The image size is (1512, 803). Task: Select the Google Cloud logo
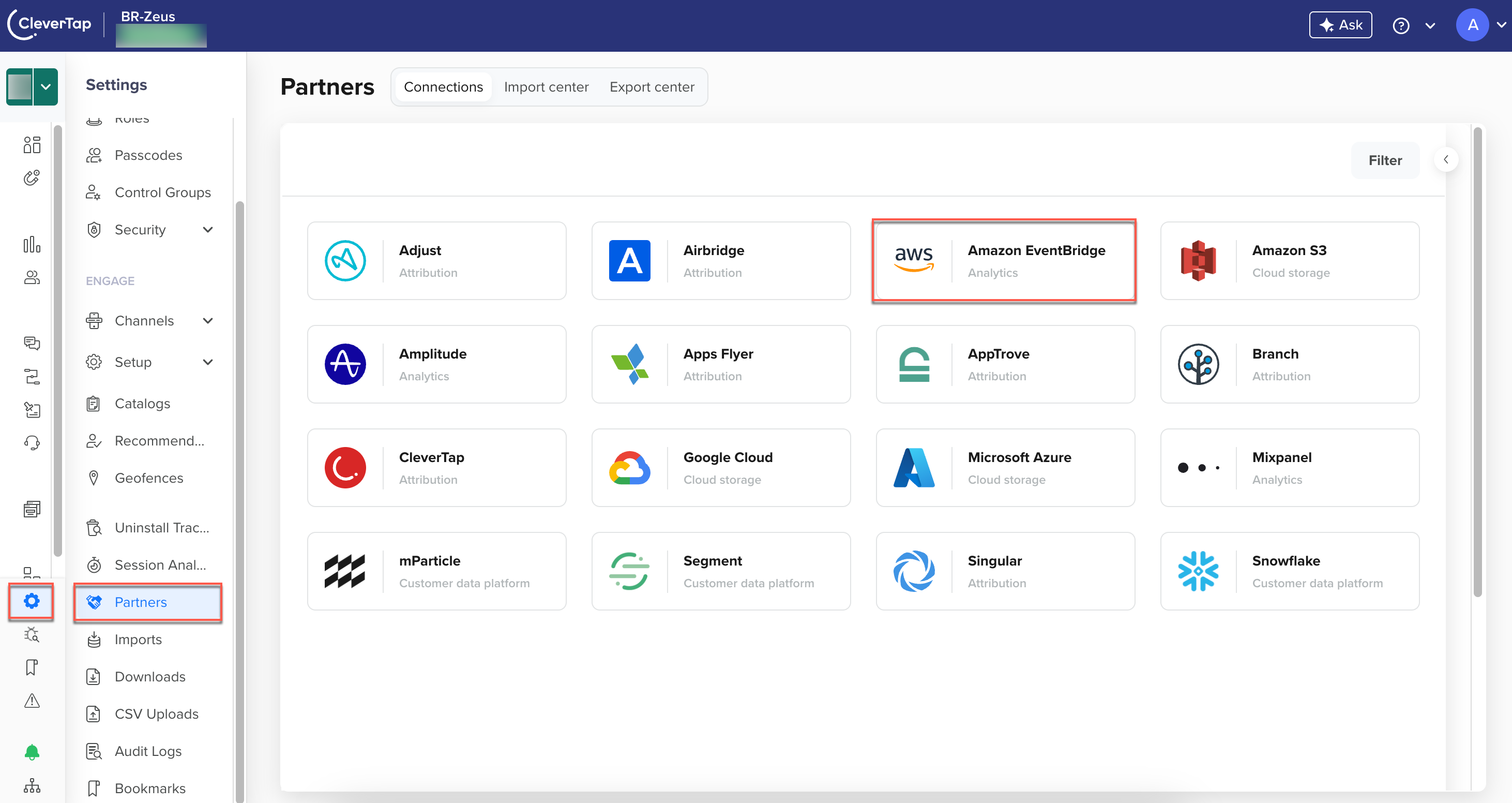(x=629, y=468)
